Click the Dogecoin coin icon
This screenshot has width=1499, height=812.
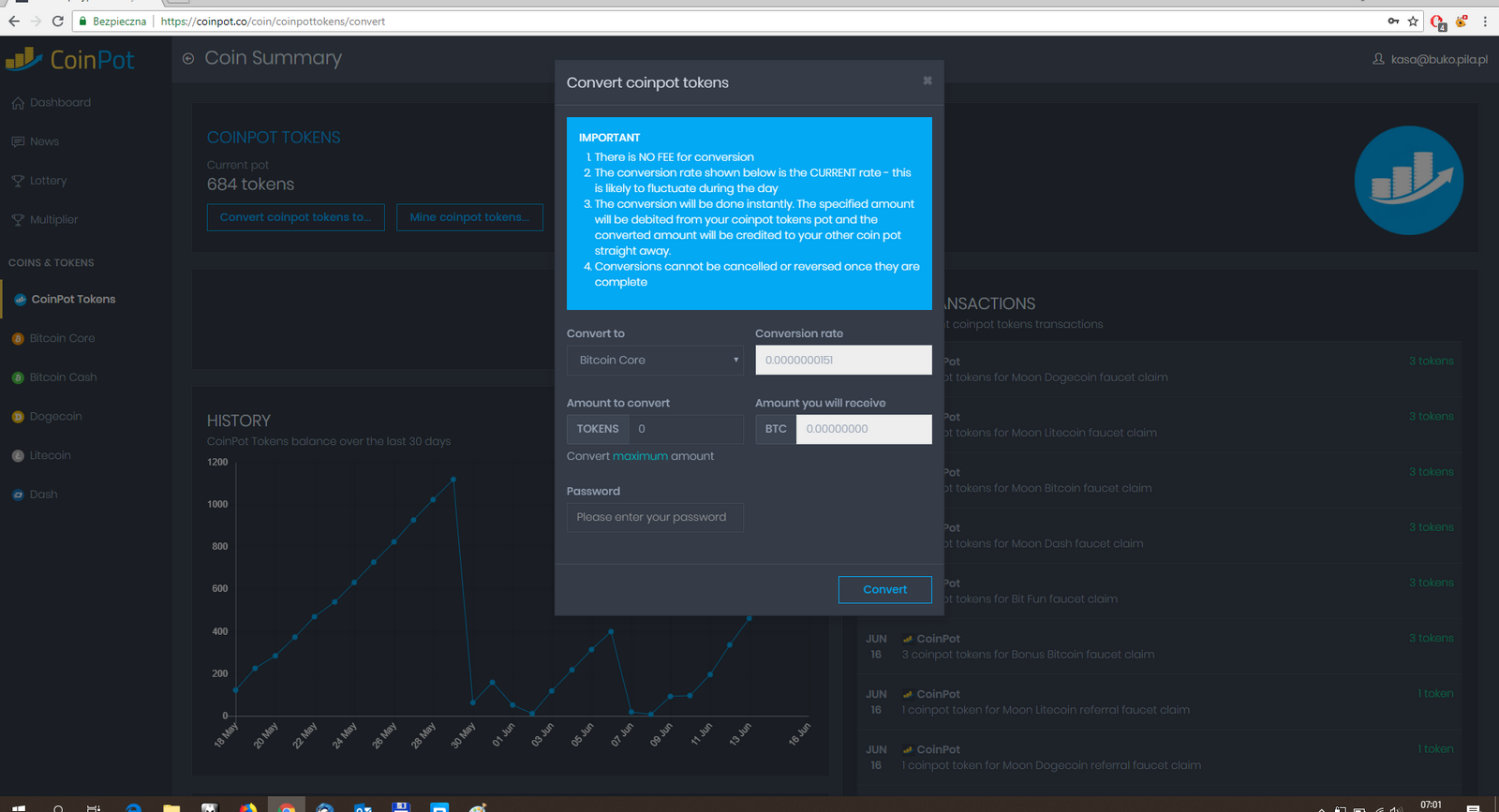click(x=18, y=417)
